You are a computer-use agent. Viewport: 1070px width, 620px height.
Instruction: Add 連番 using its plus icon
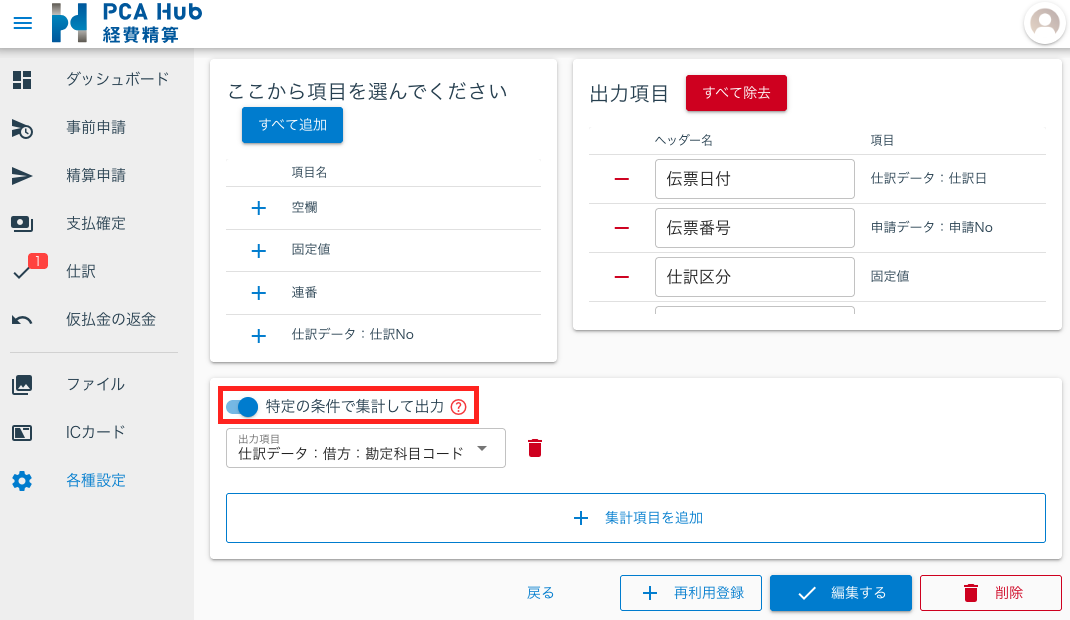click(x=258, y=292)
